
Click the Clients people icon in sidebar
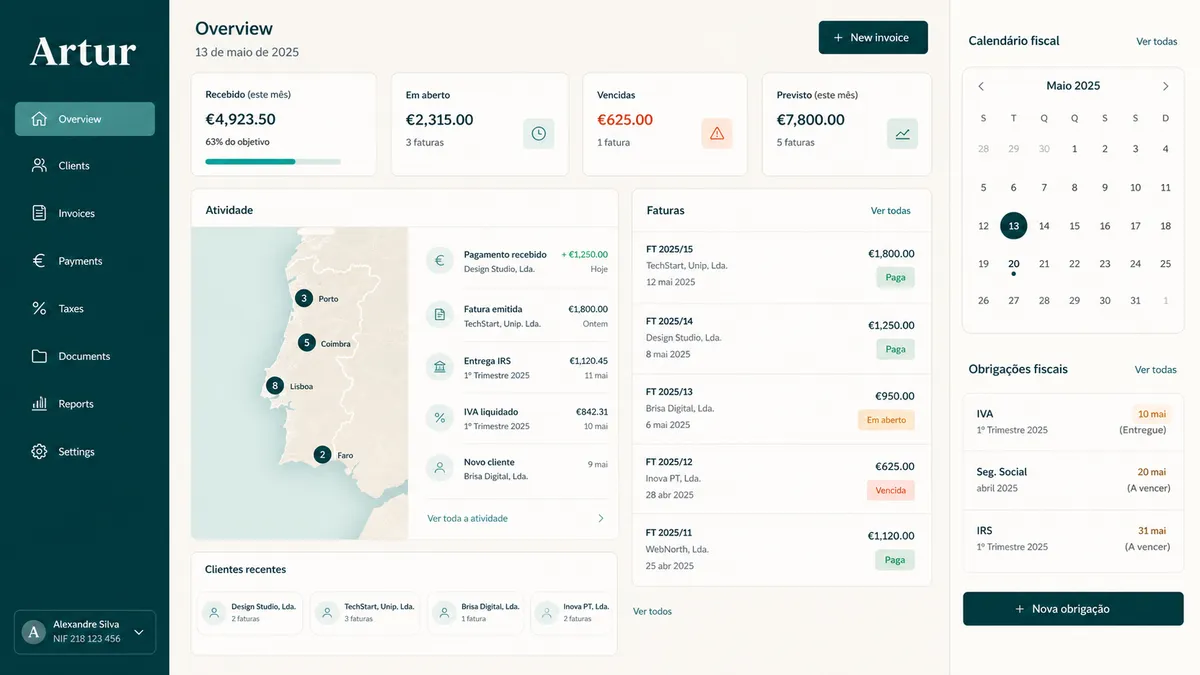[39, 165]
